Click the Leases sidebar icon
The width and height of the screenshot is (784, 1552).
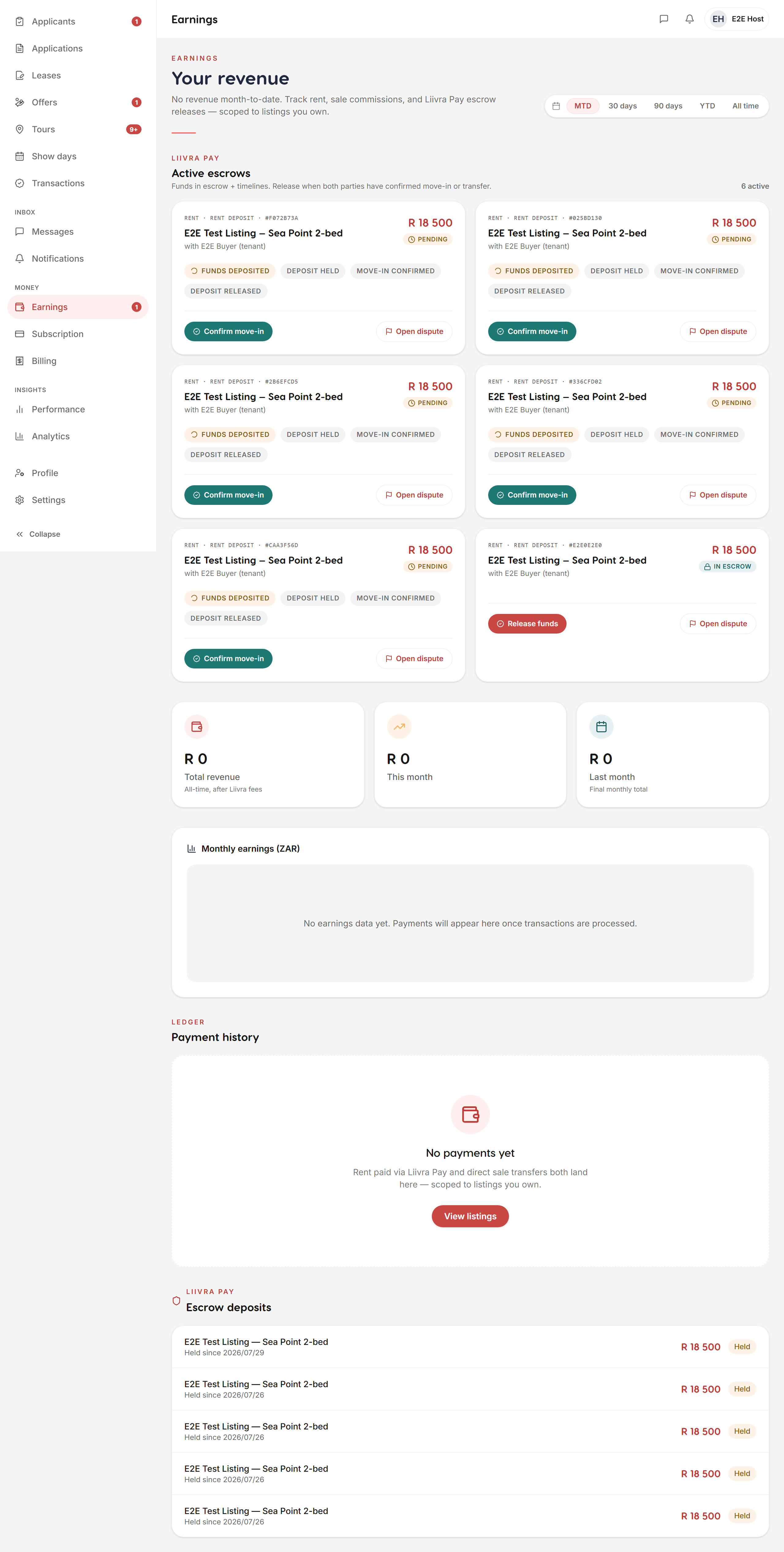[19, 76]
